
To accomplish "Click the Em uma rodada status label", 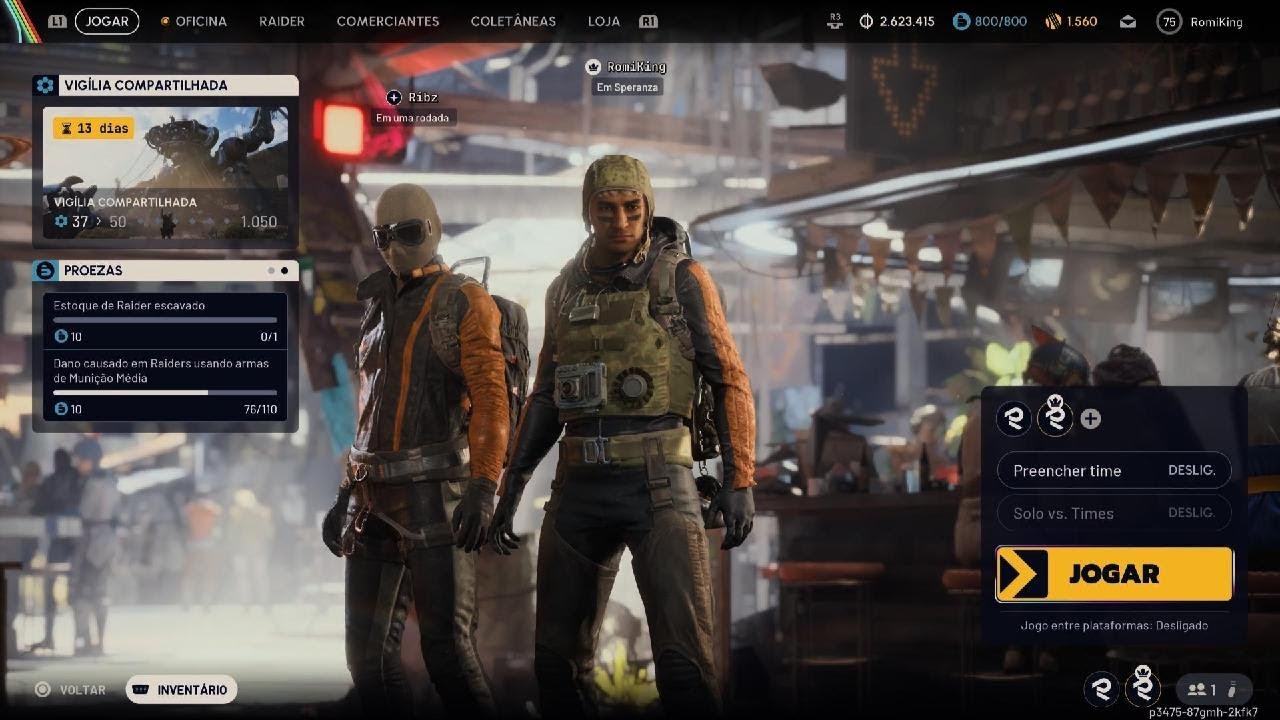I will [412, 117].
